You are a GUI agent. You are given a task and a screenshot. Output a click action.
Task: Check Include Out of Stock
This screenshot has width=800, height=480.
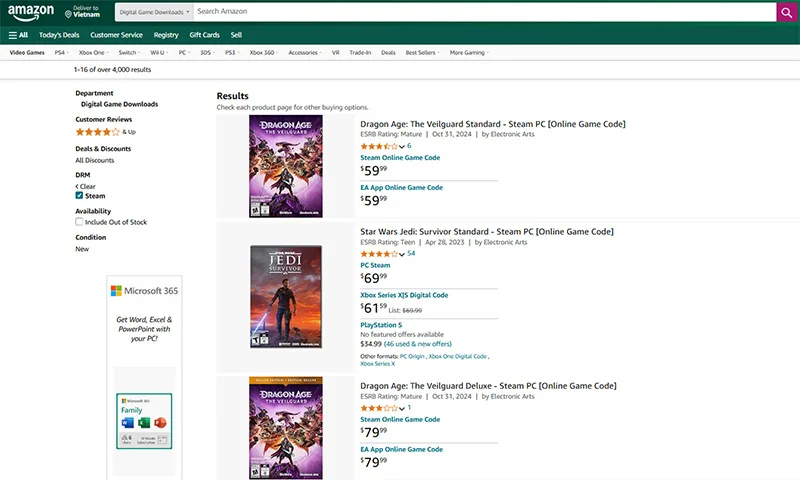point(79,222)
